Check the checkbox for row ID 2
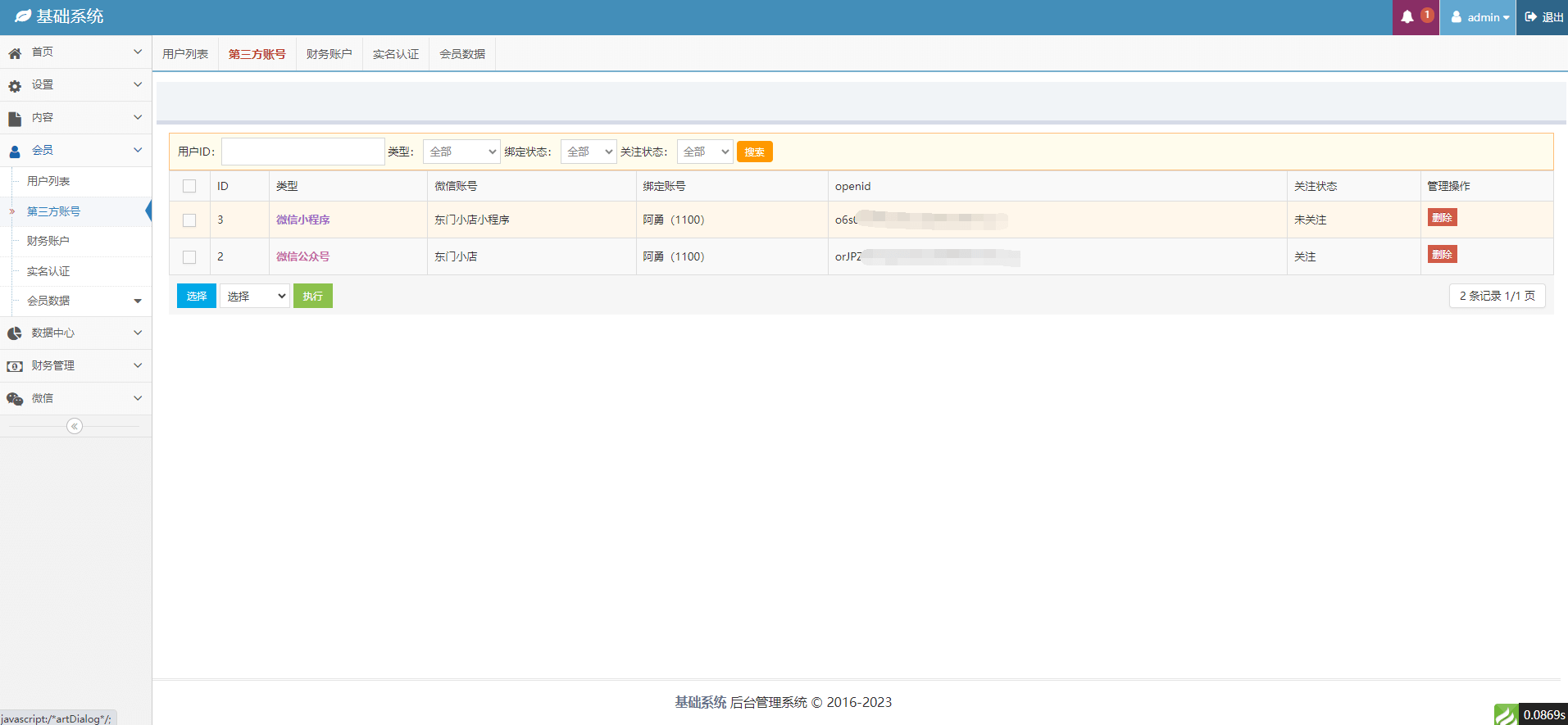The width and height of the screenshot is (1568, 725). 189,257
